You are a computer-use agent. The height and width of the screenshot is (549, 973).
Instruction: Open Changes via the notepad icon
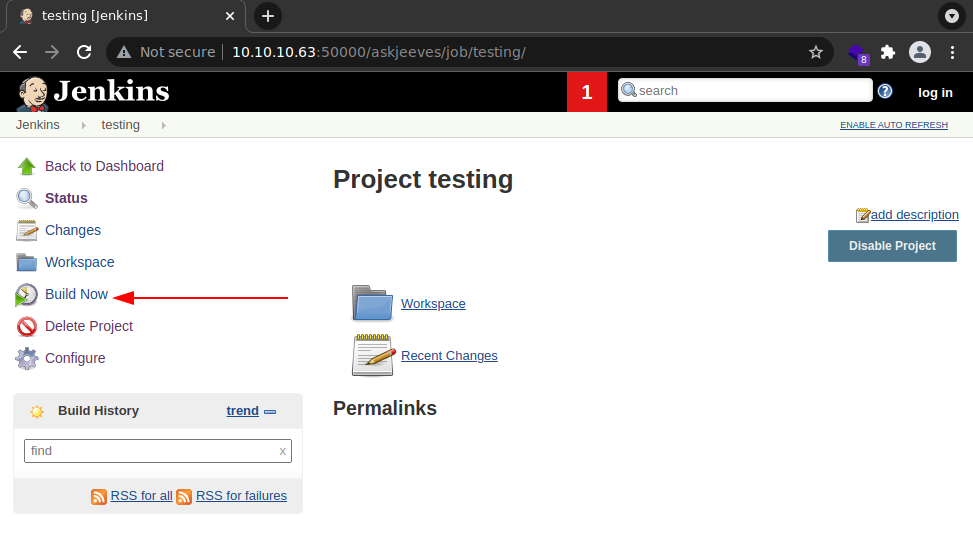click(27, 230)
